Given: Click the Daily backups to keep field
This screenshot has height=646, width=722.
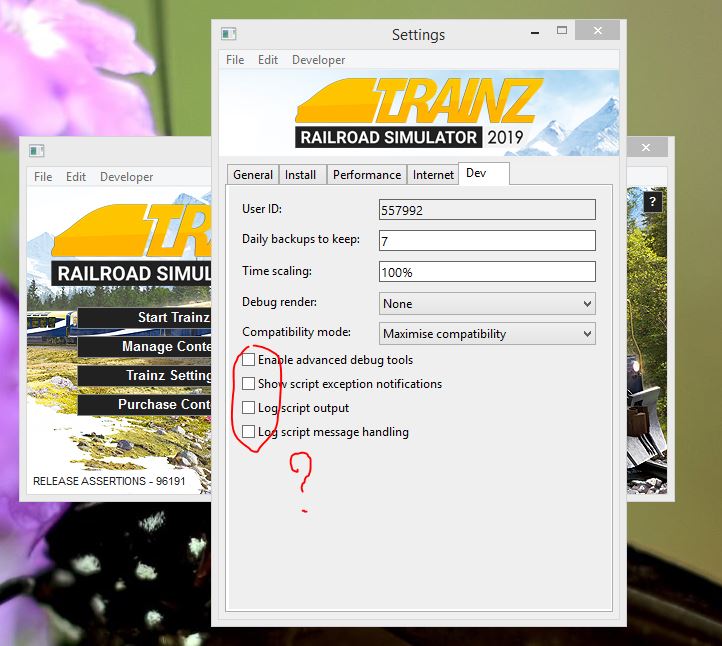Looking at the screenshot, I should point(487,240).
